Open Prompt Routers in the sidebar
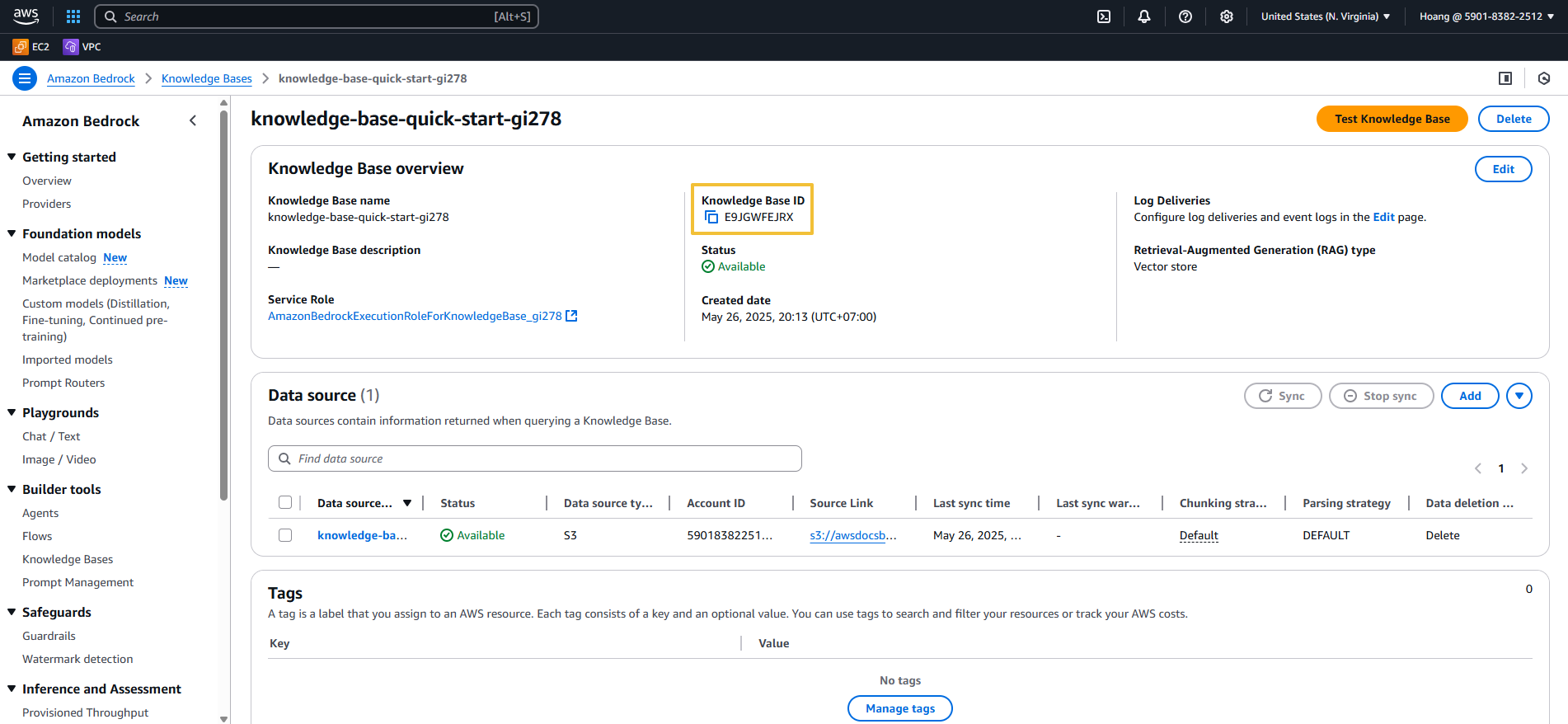Viewport: 1568px width, 724px height. point(63,383)
